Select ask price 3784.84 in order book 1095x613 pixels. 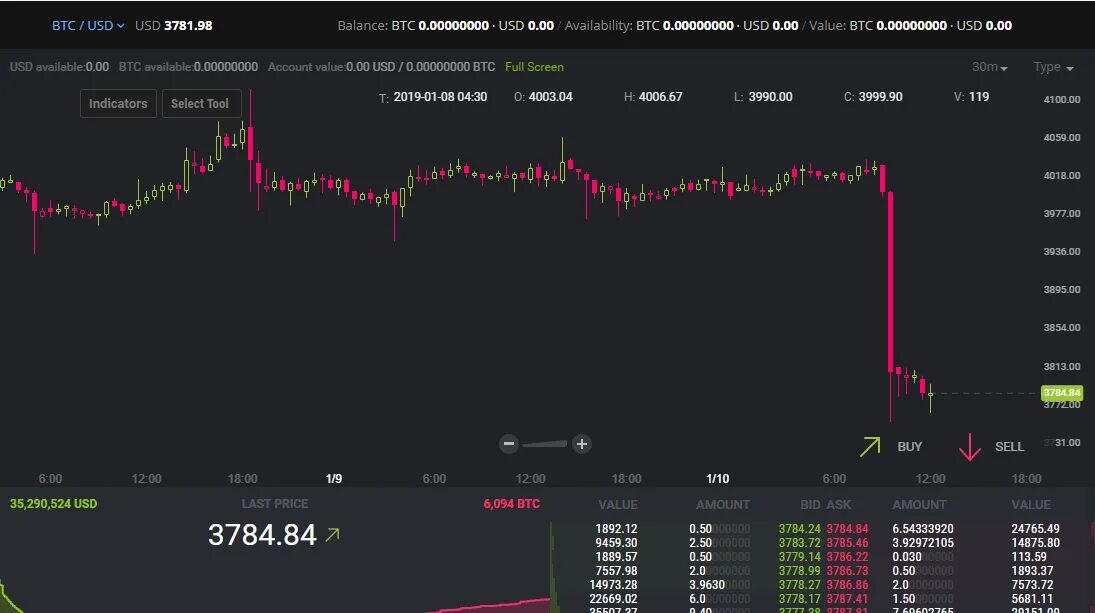[x=848, y=529]
